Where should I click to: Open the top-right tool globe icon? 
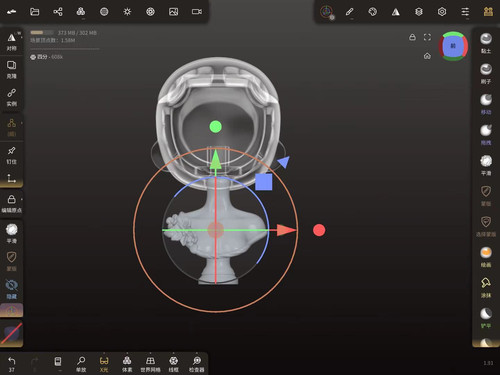pyautogui.click(x=327, y=12)
